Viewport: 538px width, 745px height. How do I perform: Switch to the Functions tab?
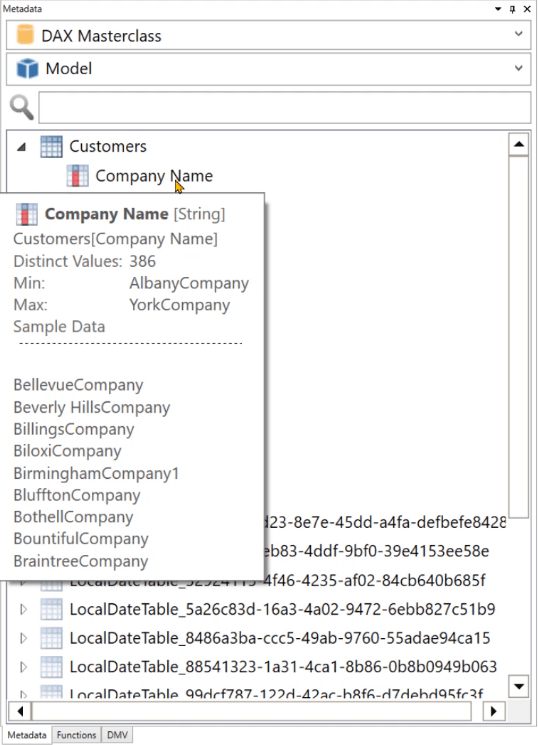(77, 735)
